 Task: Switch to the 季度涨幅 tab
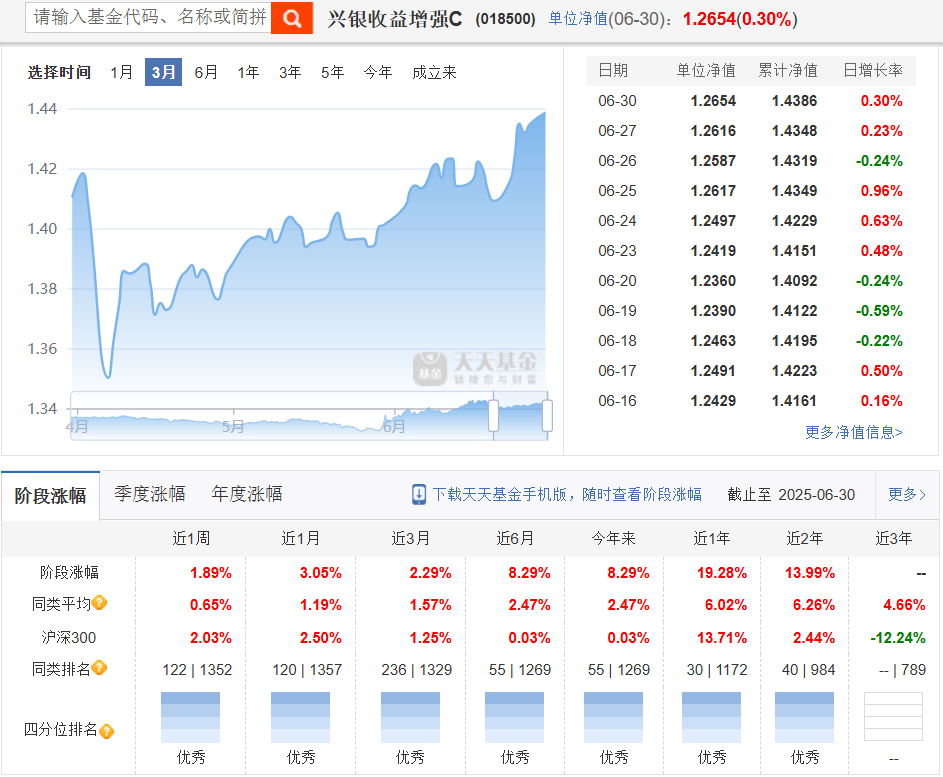click(x=150, y=494)
